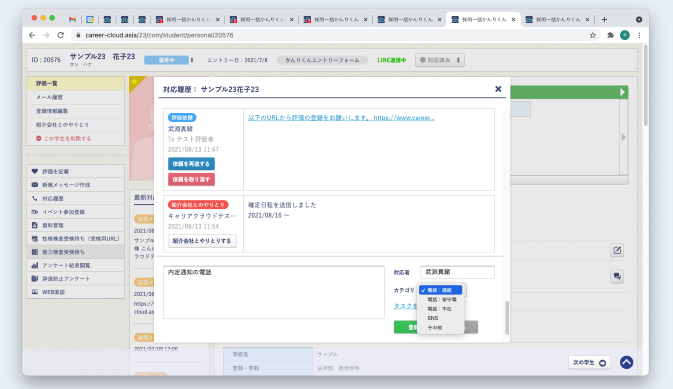Click the chat bubble icon on right

pos(617,276)
